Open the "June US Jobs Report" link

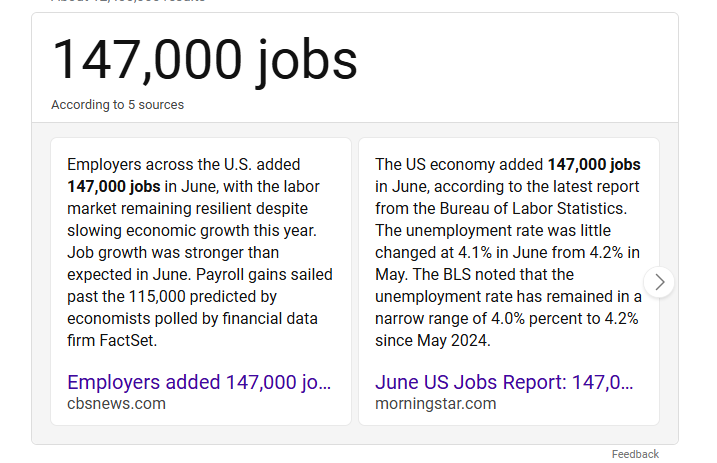point(504,382)
